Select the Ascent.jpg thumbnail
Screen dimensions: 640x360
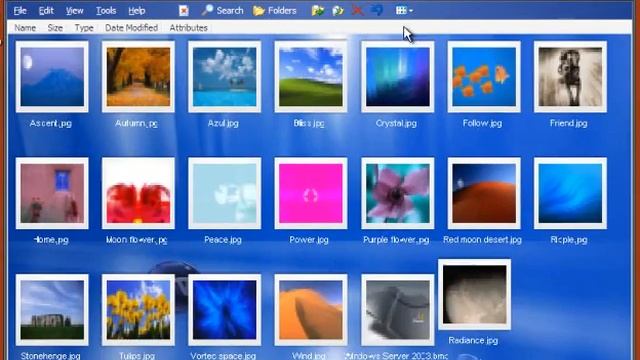point(52,76)
